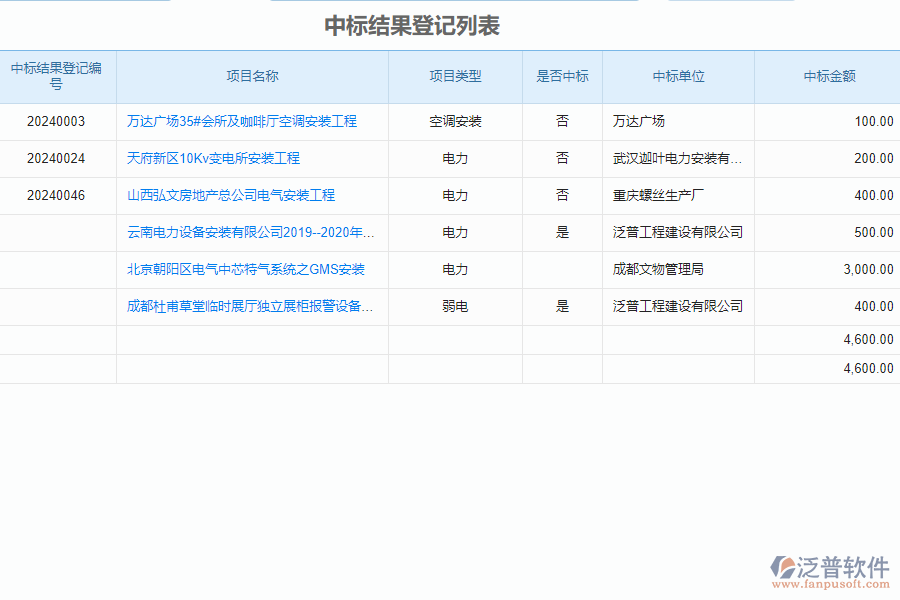Viewport: 900px width, 600px height.
Task: Click the 项目名称 column header
Action: point(253,76)
